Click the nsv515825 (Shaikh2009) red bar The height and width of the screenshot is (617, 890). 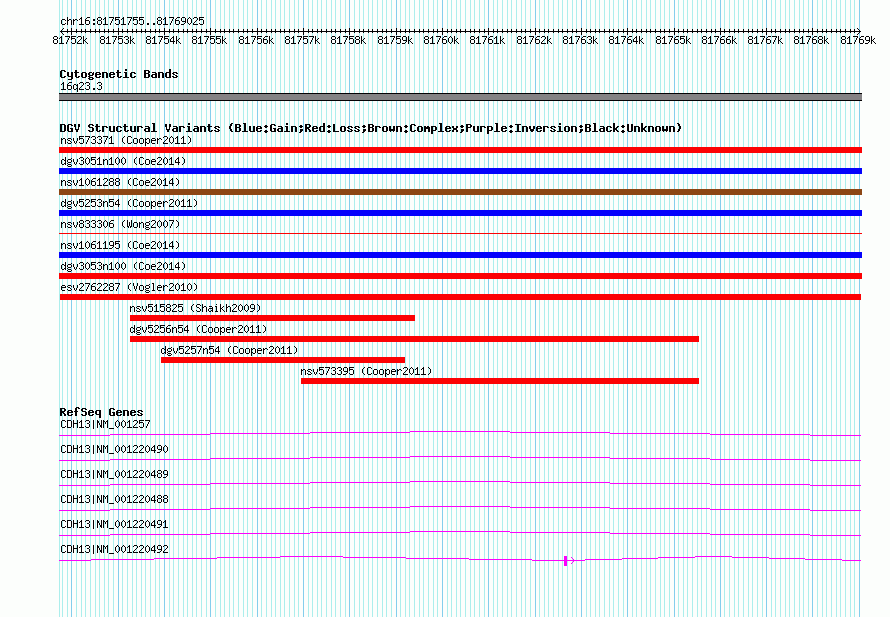pyautogui.click(x=272, y=318)
